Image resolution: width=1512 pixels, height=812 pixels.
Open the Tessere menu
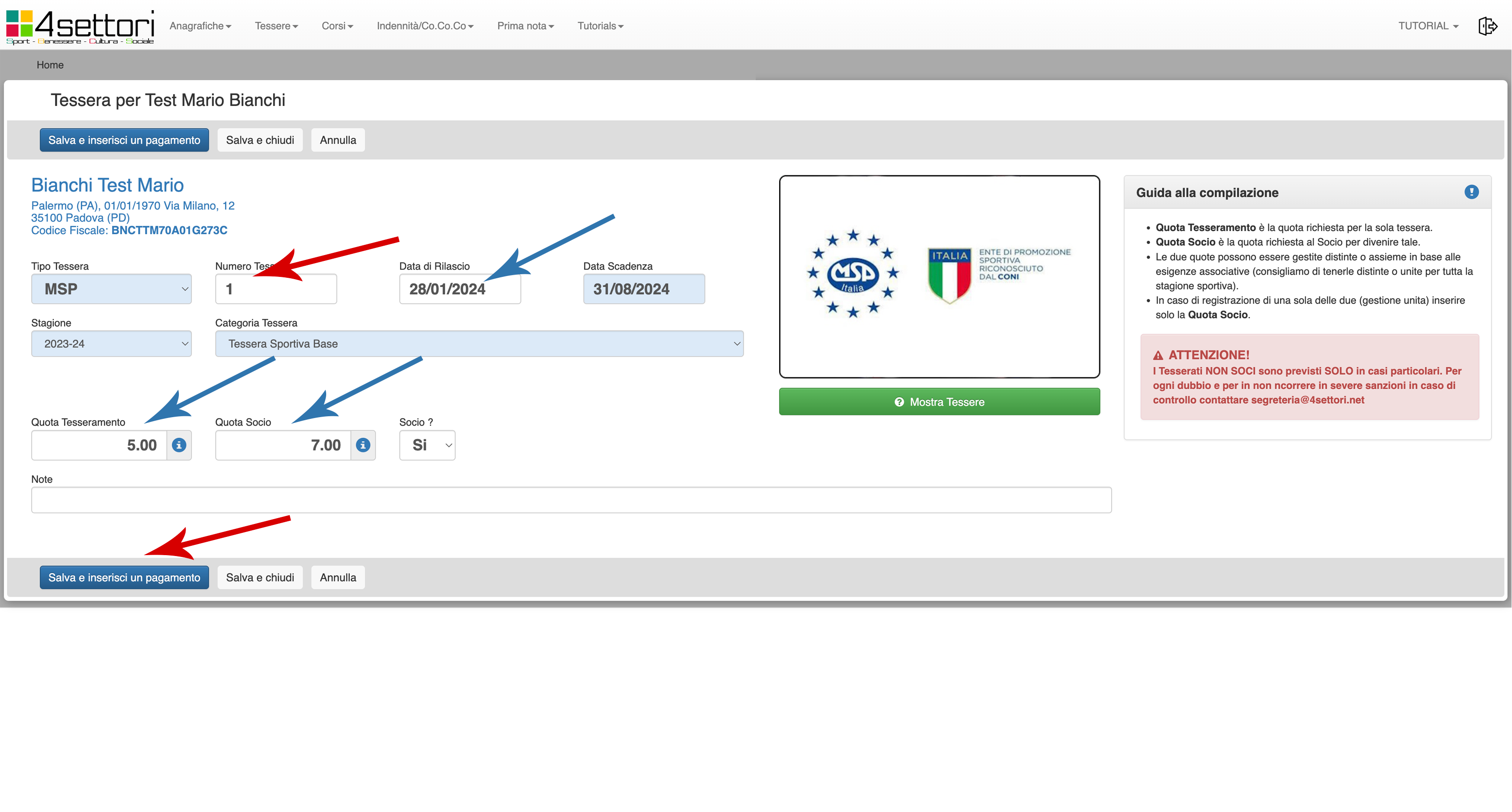(x=276, y=26)
